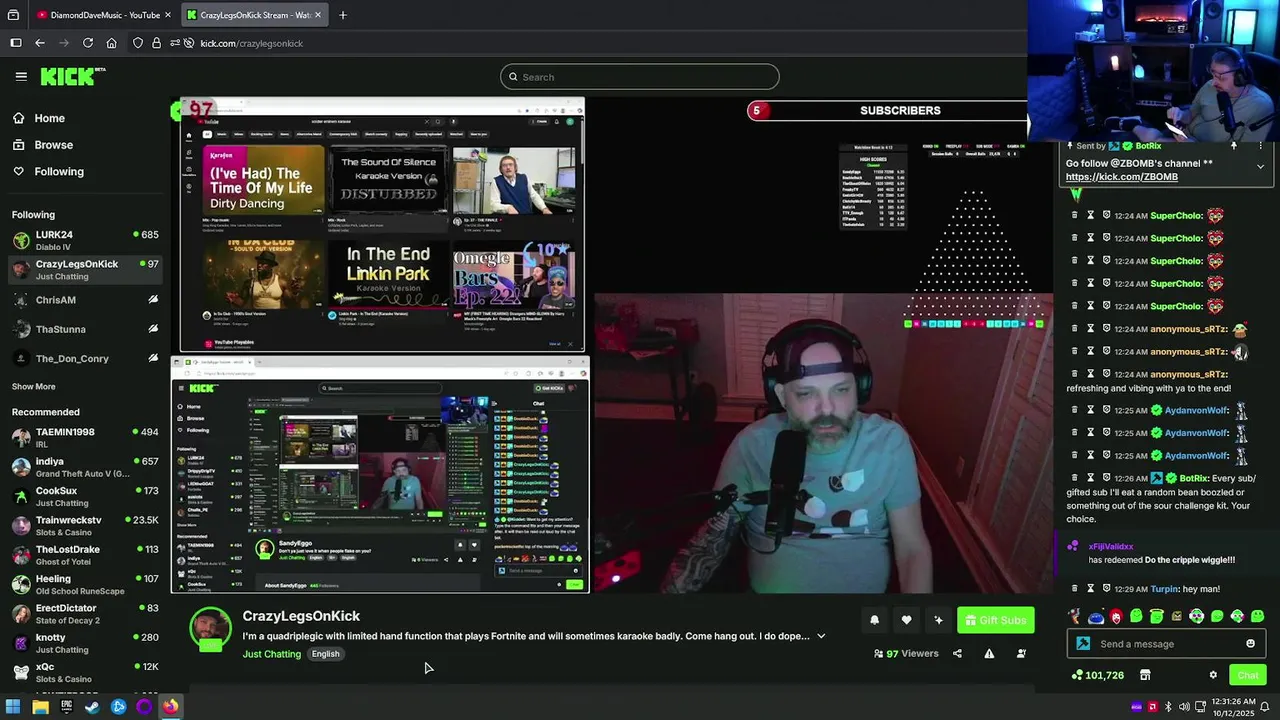The image size is (1280, 720).
Task: Click the green Chat send button
Action: pyautogui.click(x=1247, y=675)
